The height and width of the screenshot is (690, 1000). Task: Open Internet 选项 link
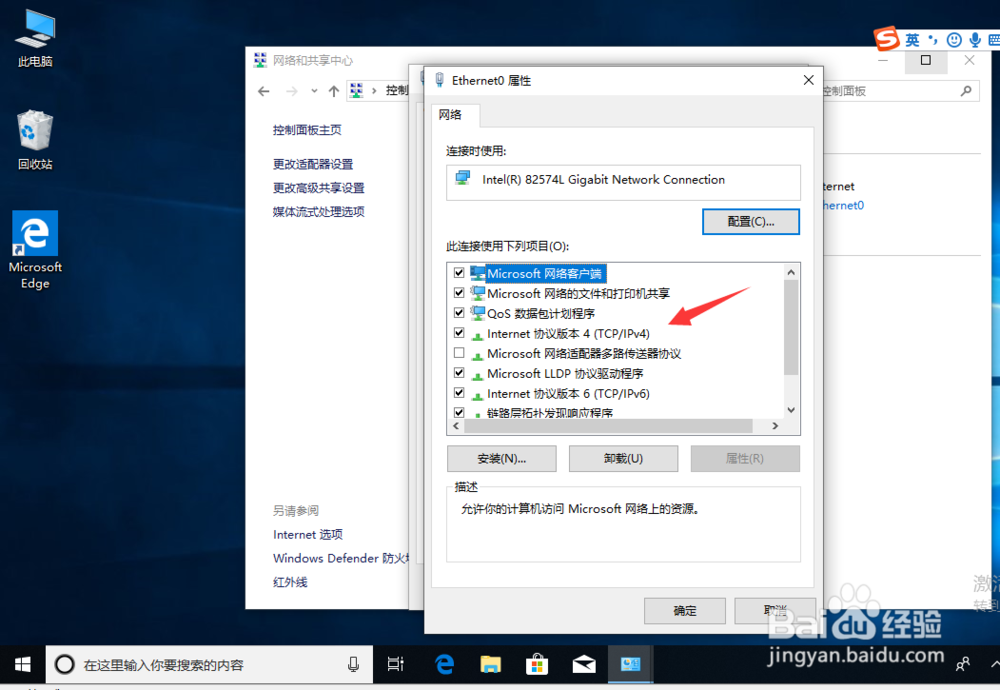(x=308, y=534)
